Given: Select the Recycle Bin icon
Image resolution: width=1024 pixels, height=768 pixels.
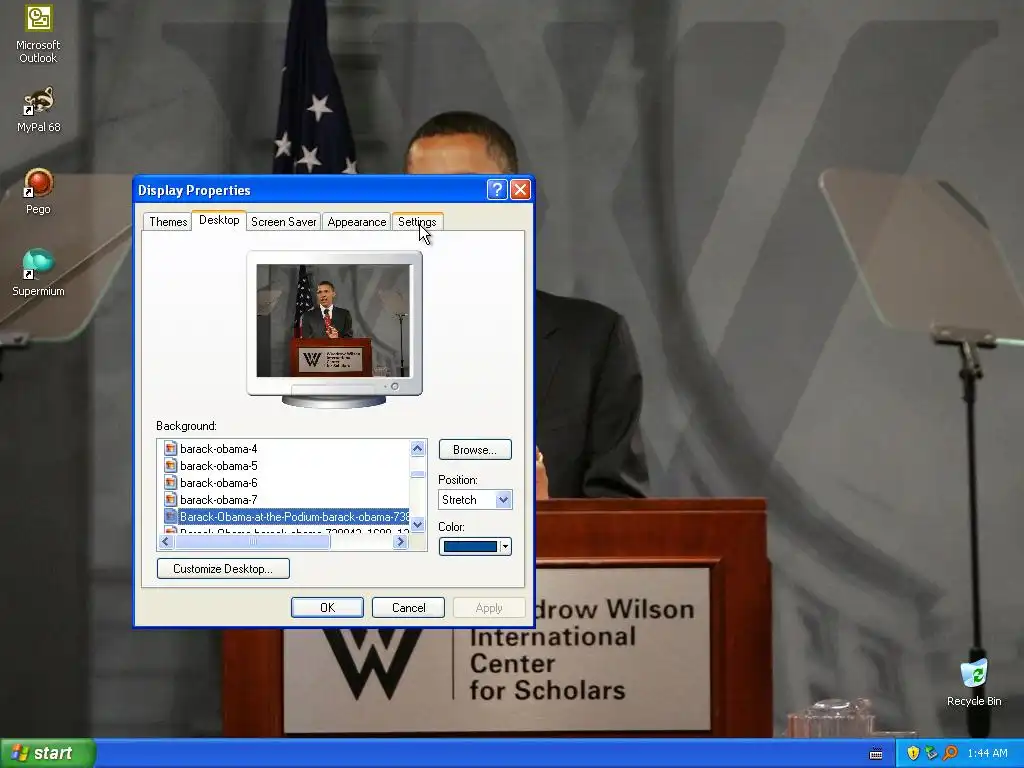Looking at the screenshot, I should [x=974, y=683].
